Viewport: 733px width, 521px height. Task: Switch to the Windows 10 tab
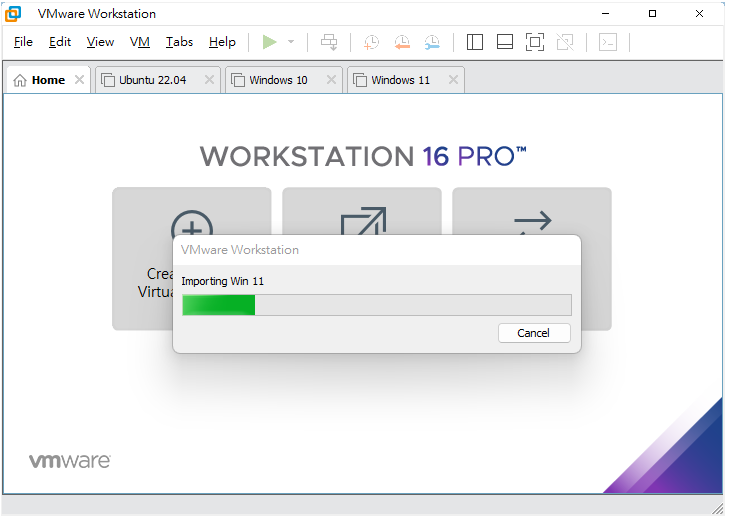[278, 80]
